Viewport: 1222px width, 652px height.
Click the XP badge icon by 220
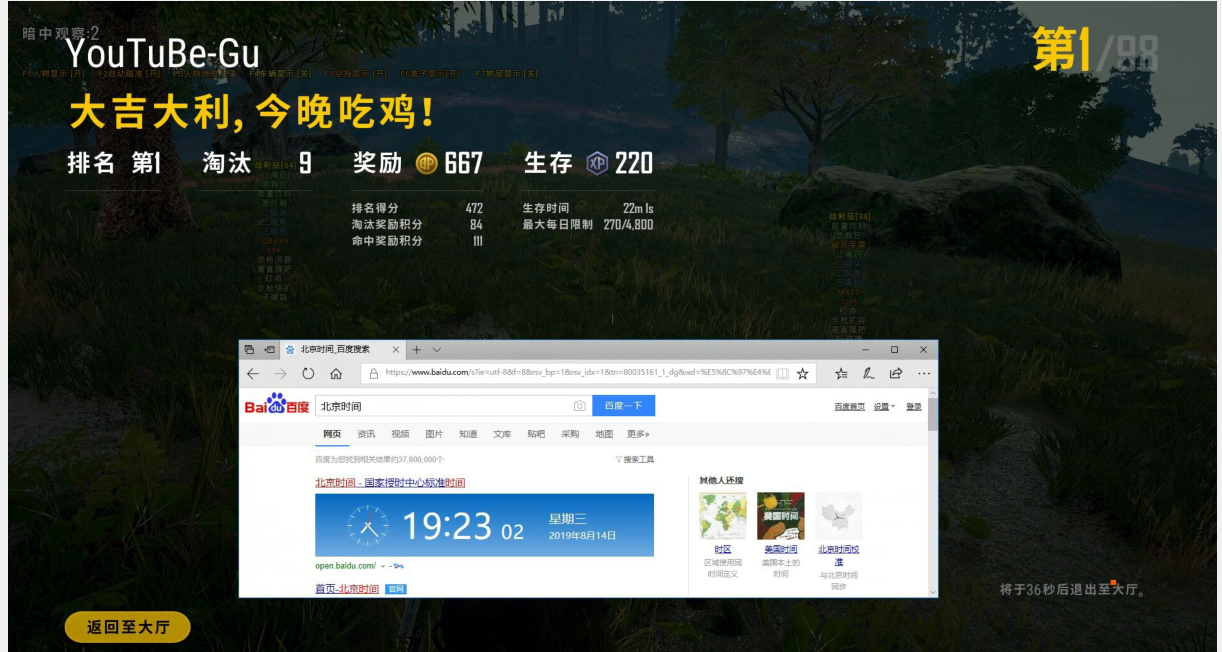598,164
